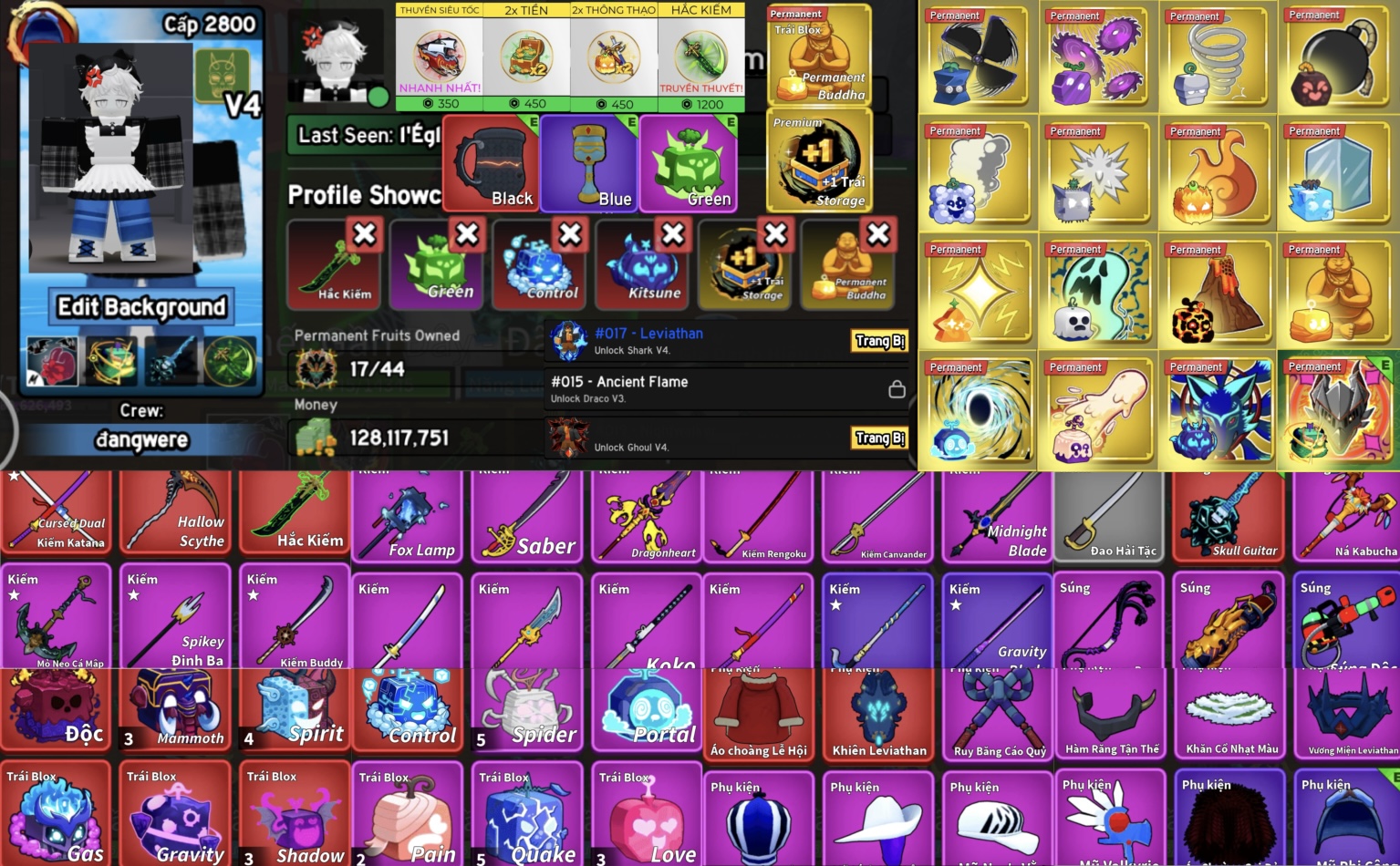Click Trang Bị for Leviathan title
The image size is (1400, 866).
point(880,341)
